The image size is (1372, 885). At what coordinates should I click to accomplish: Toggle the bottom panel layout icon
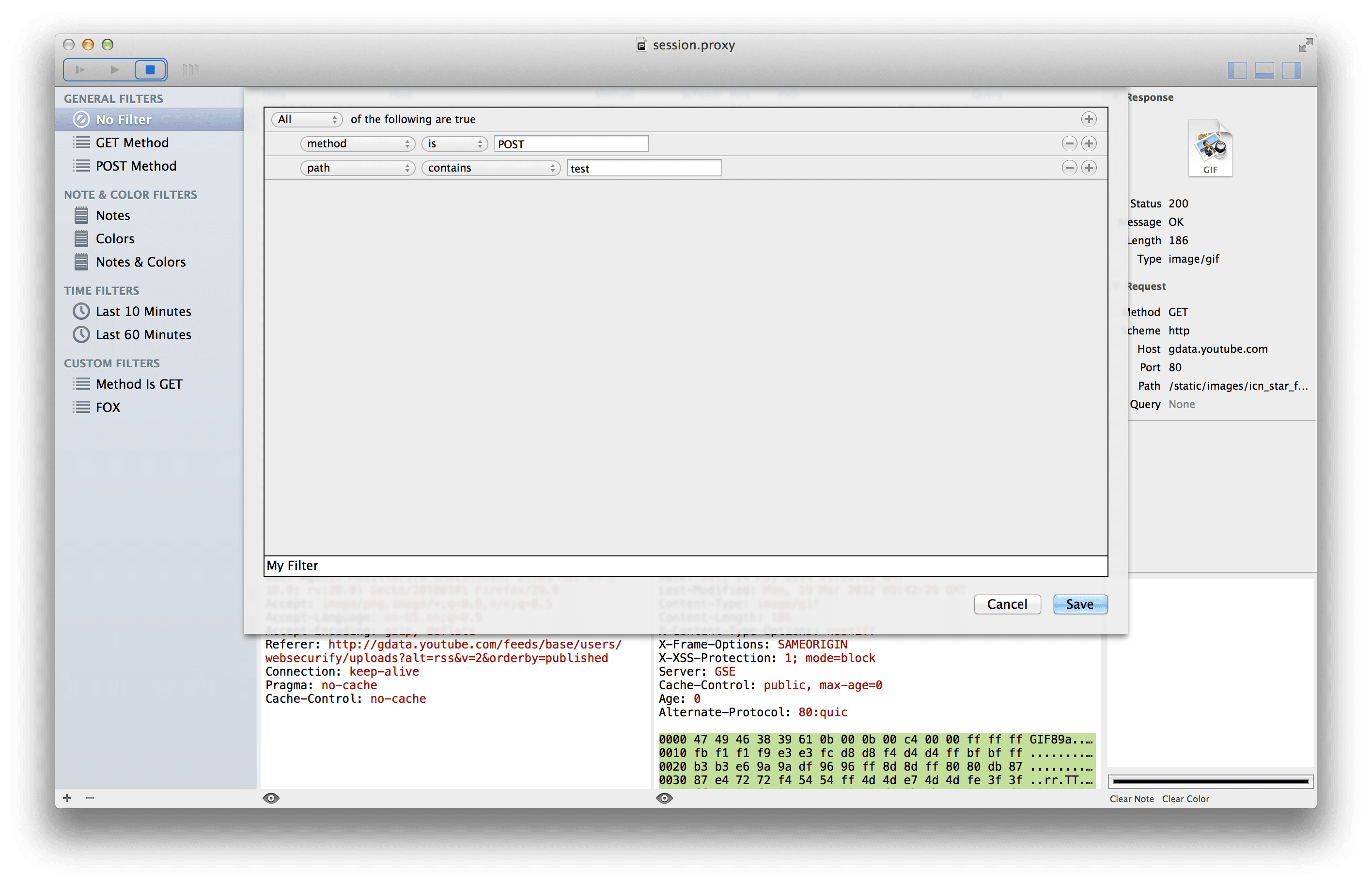(x=1264, y=70)
